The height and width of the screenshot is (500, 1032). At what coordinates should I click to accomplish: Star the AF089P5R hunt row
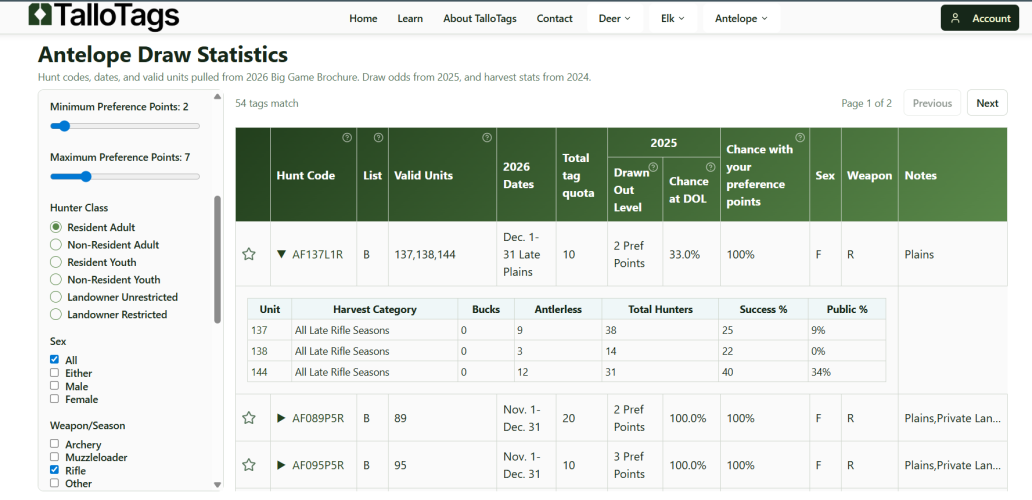pos(249,418)
